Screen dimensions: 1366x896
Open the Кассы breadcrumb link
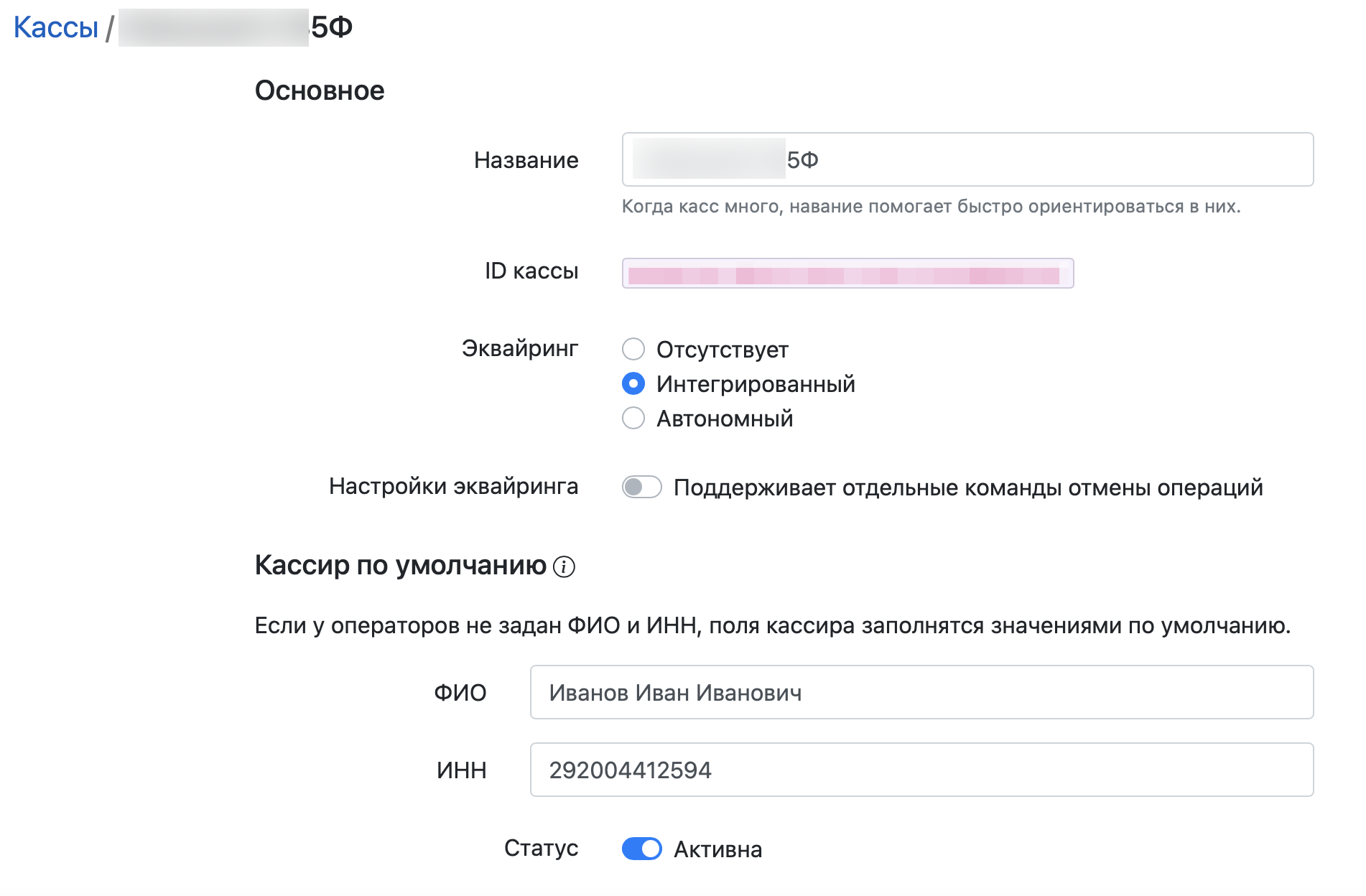[x=56, y=27]
